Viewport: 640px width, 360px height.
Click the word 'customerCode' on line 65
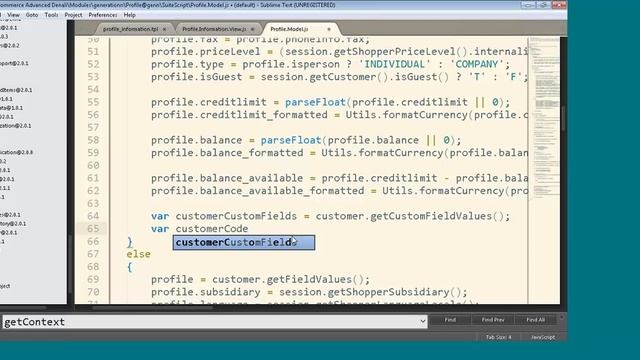click(212, 229)
